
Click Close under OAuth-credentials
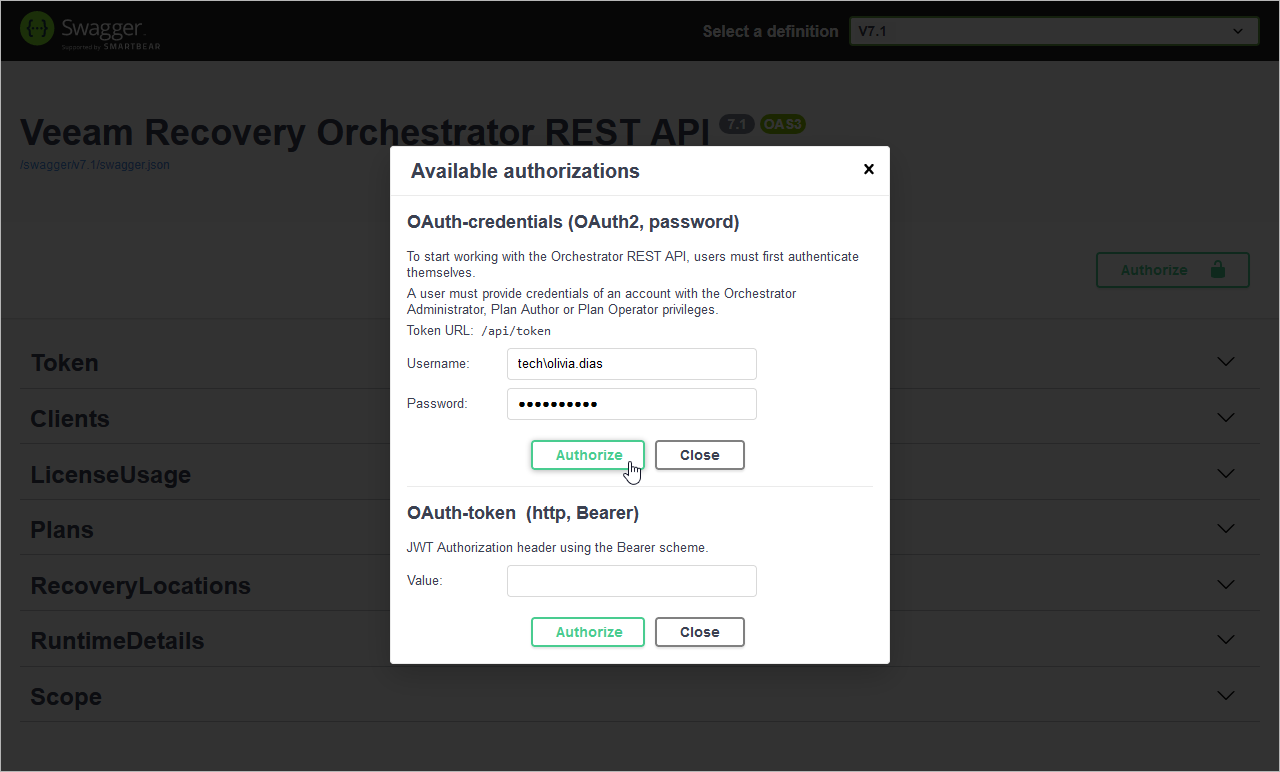pos(700,455)
